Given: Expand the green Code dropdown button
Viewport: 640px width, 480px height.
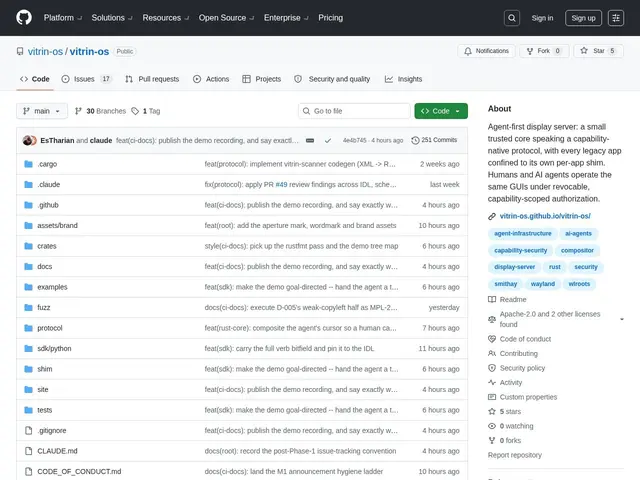Looking at the screenshot, I should pos(441,111).
